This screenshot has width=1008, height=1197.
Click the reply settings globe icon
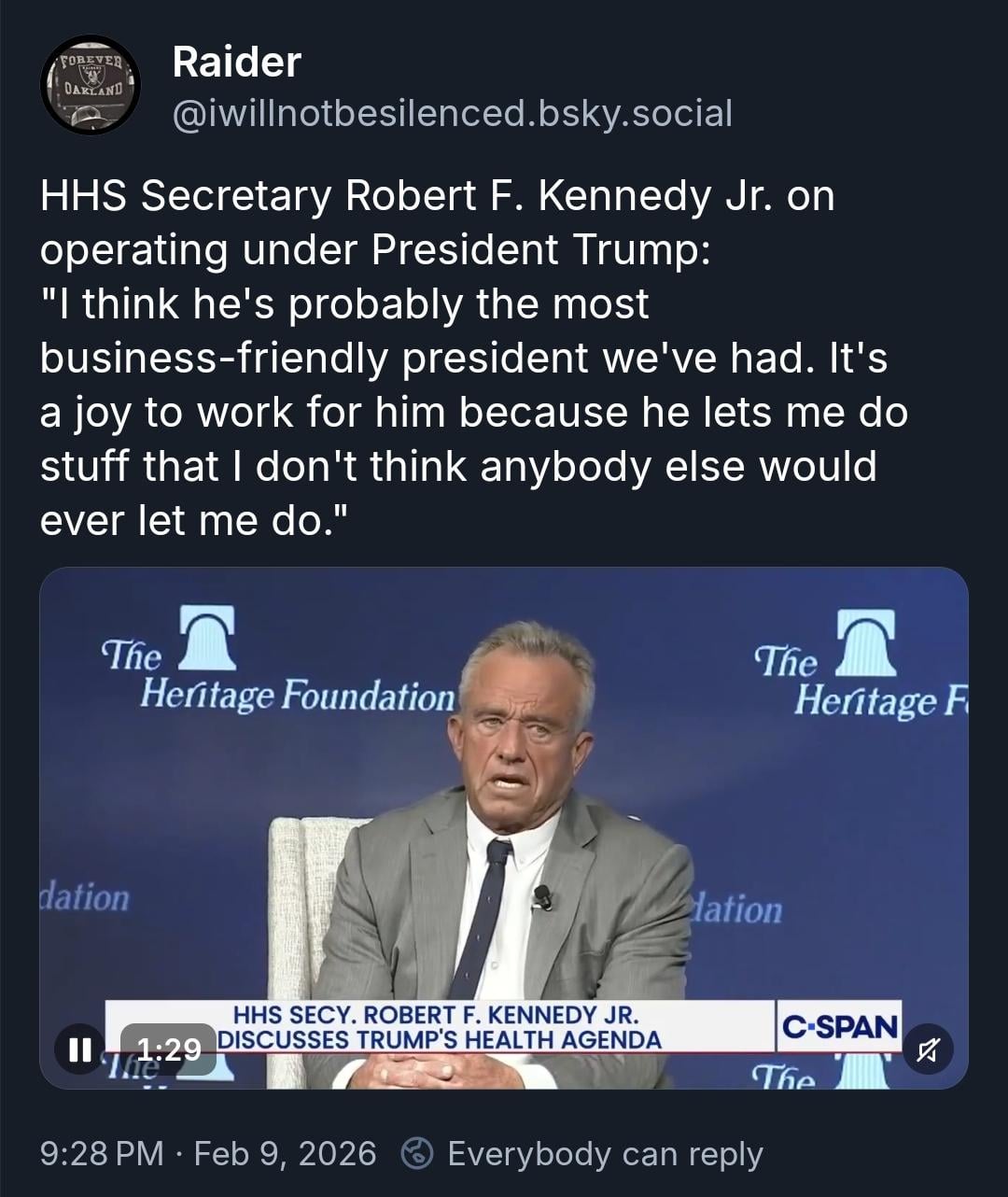(415, 1154)
